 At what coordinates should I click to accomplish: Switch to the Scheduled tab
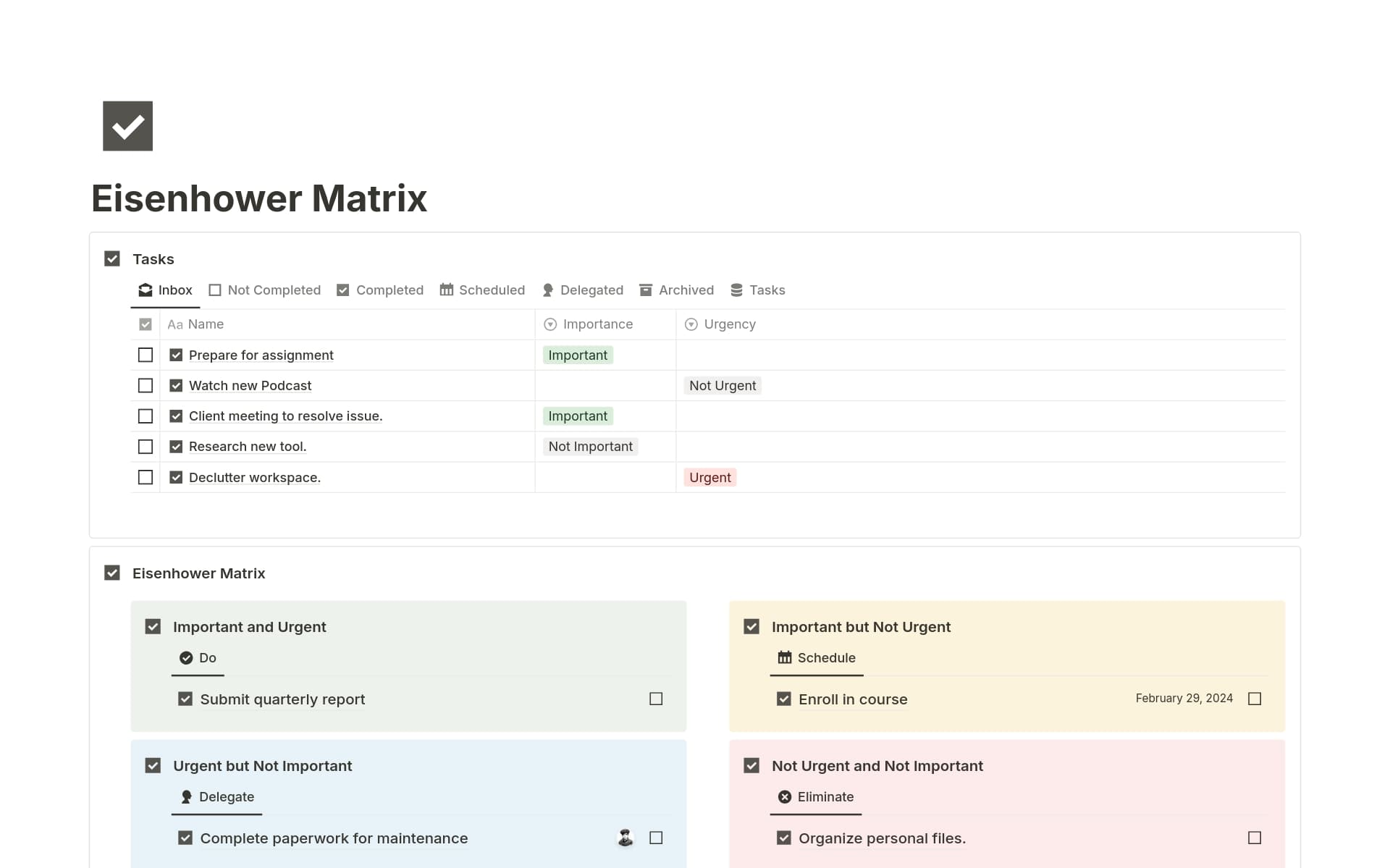coord(482,290)
